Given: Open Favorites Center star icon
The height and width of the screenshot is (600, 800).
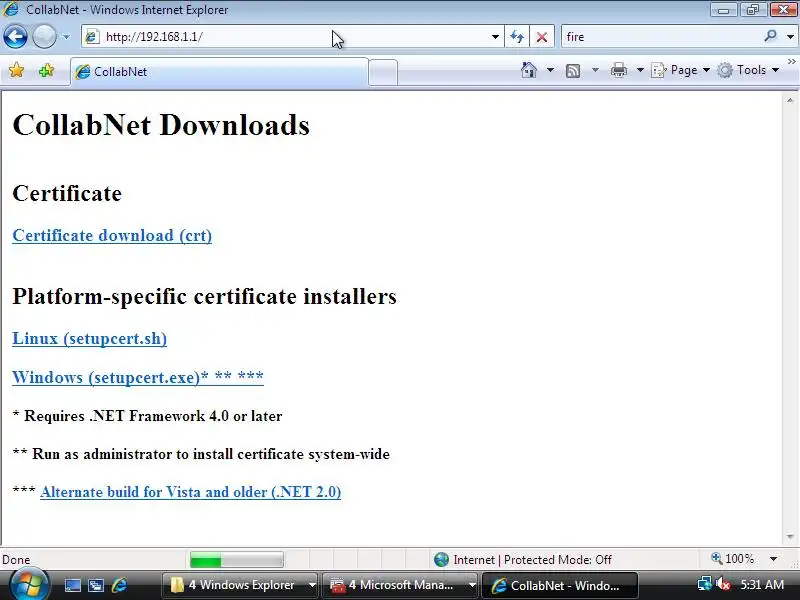Looking at the screenshot, I should click(17, 70).
